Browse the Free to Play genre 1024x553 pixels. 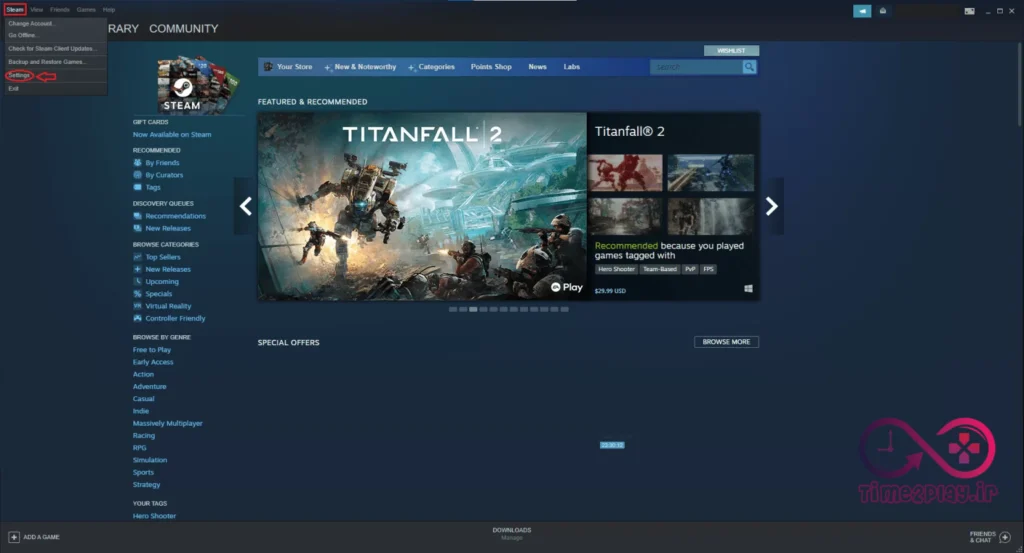pos(152,350)
